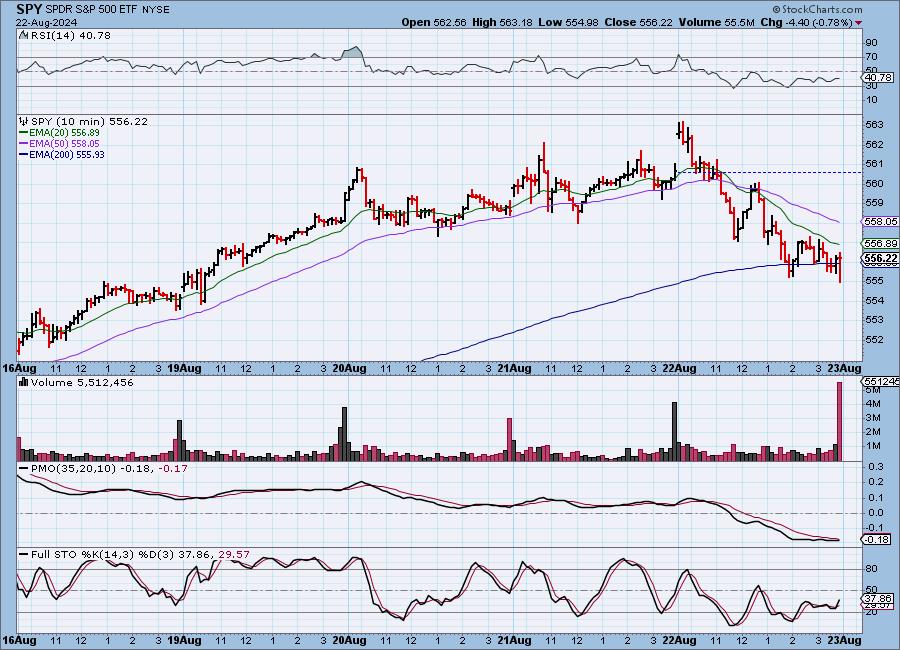This screenshot has width=900, height=650.
Task: Click the 560 price axis label
Action: [x=874, y=184]
